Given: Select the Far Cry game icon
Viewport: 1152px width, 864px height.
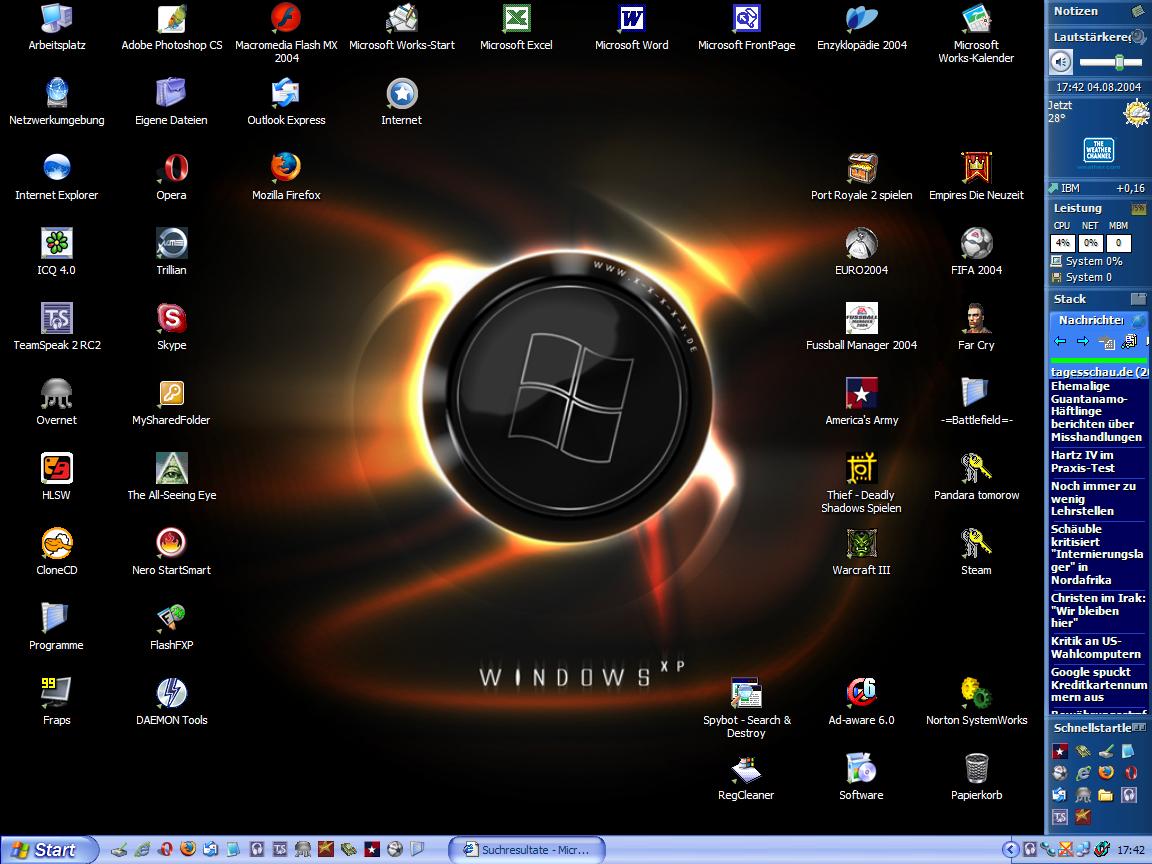Looking at the screenshot, I should 976,318.
